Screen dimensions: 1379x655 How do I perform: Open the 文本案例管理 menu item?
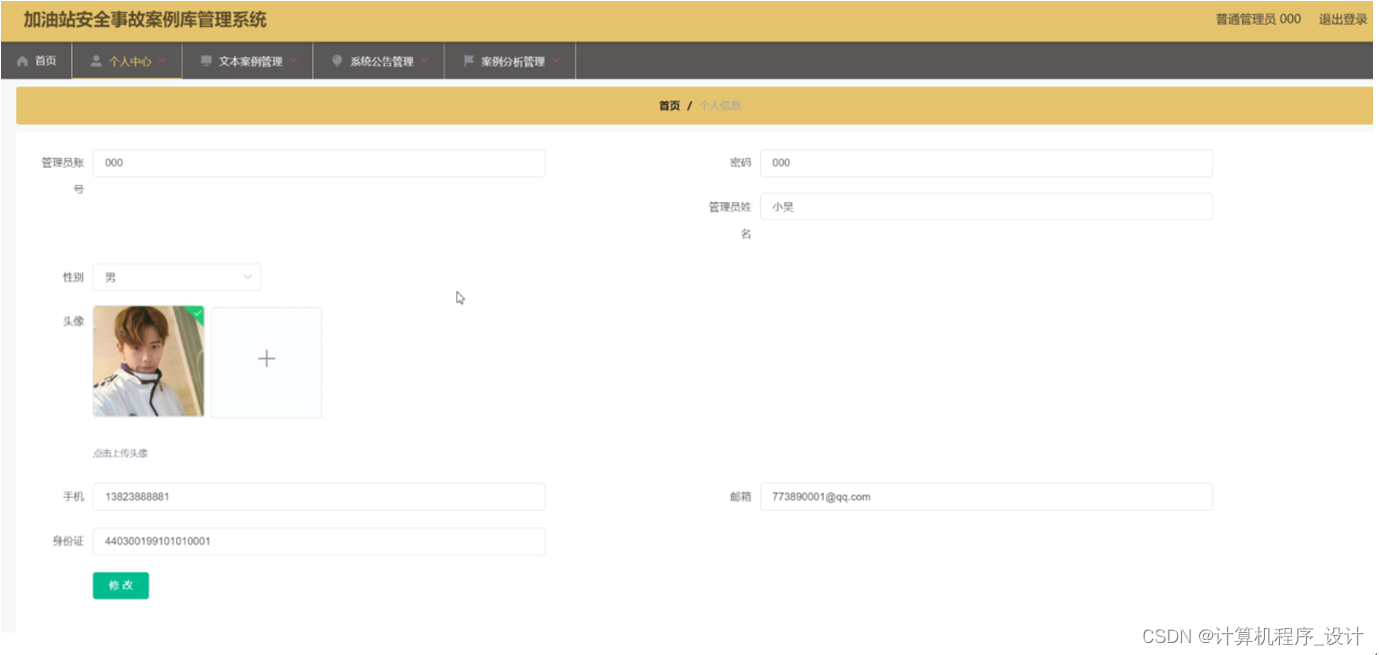(x=248, y=61)
